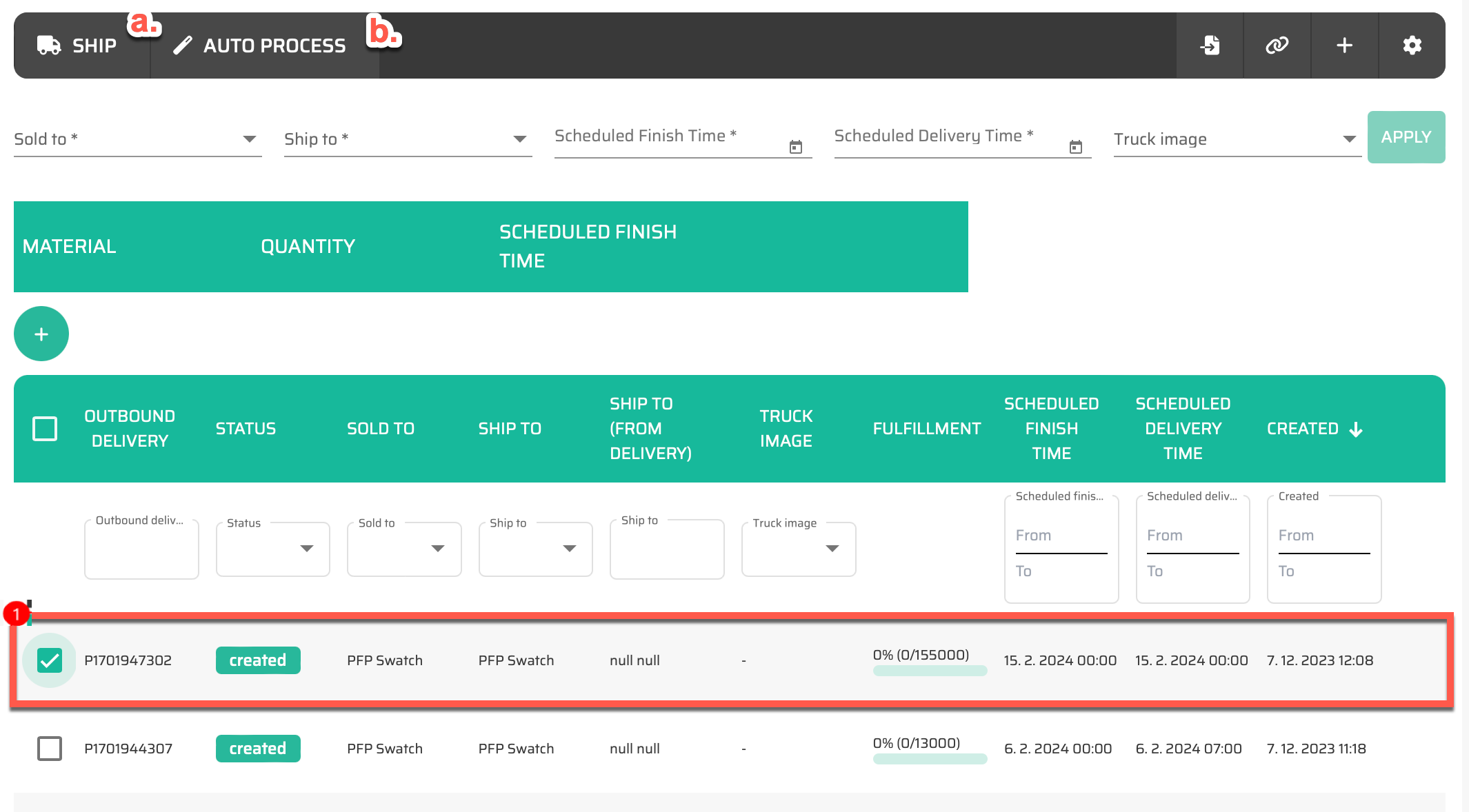This screenshot has height=812, width=1469.
Task: Open the settings gear icon
Action: (x=1412, y=45)
